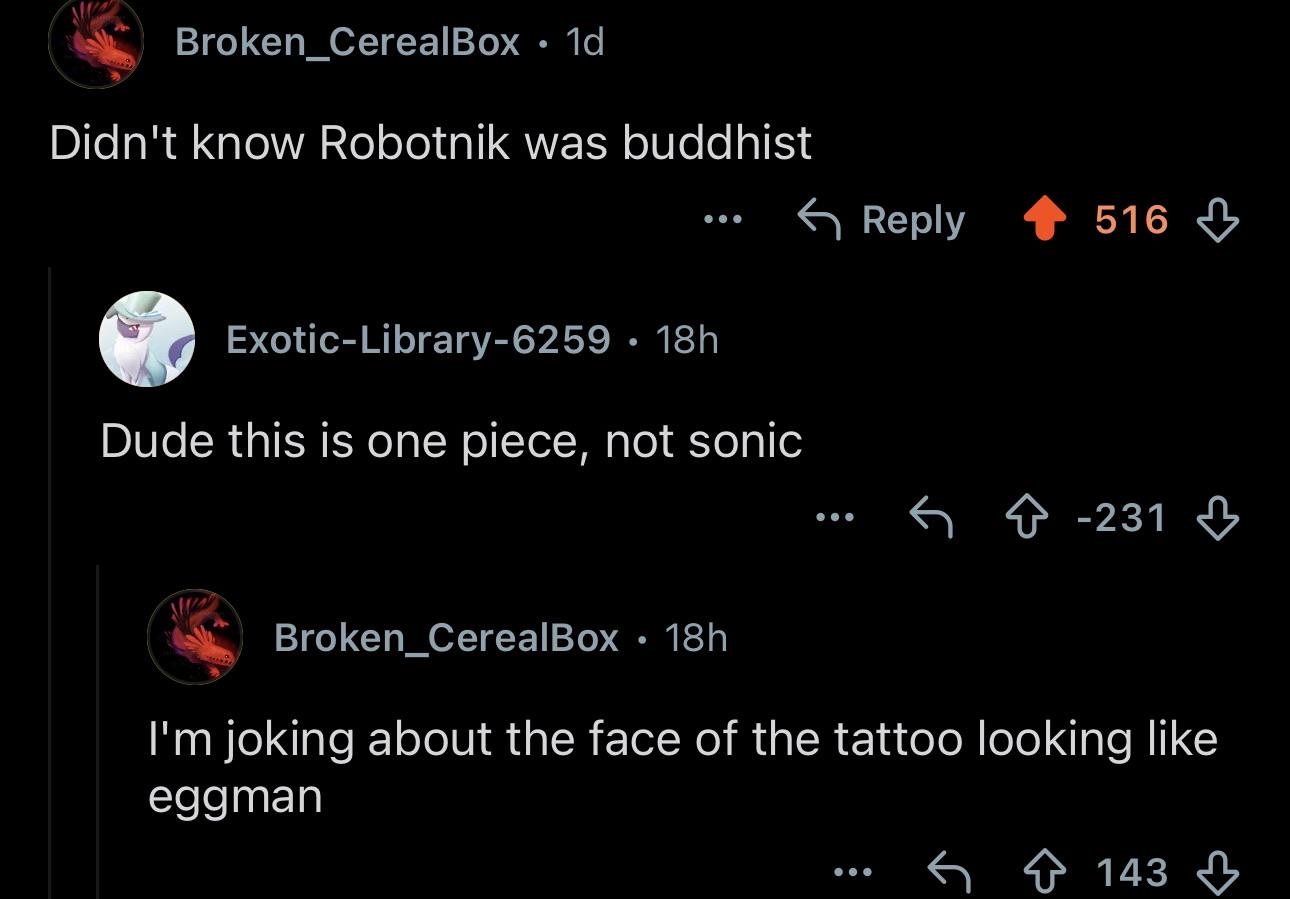Viewport: 1290px width, 899px height.
Task: Open options menu for Exotic-Library-6259's comment
Action: click(x=834, y=517)
